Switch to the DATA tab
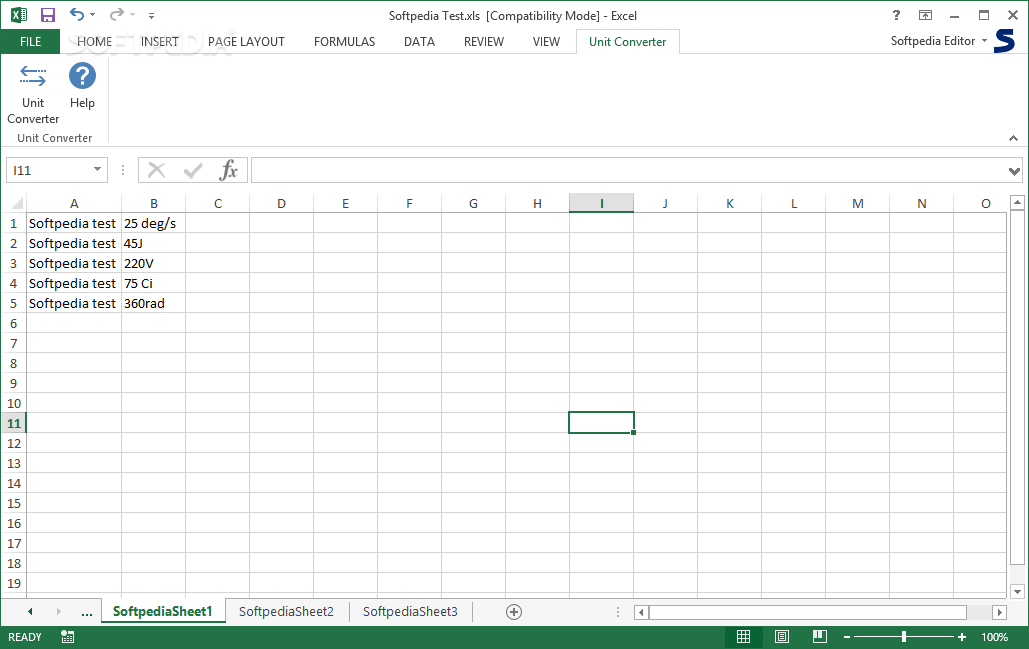Image resolution: width=1029 pixels, height=649 pixels. (x=419, y=41)
